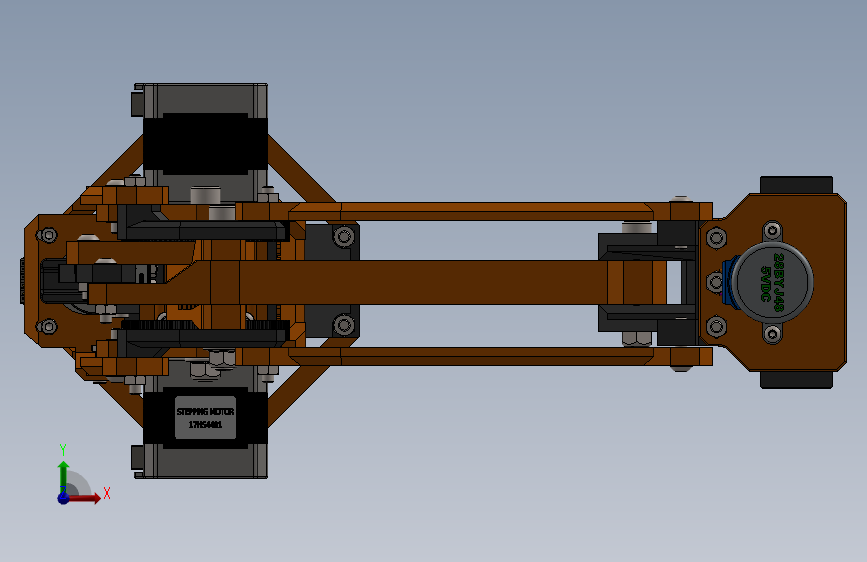Select the "STEPPING MOTOR 17HS4401" label plate
The width and height of the screenshot is (867, 562).
206,418
